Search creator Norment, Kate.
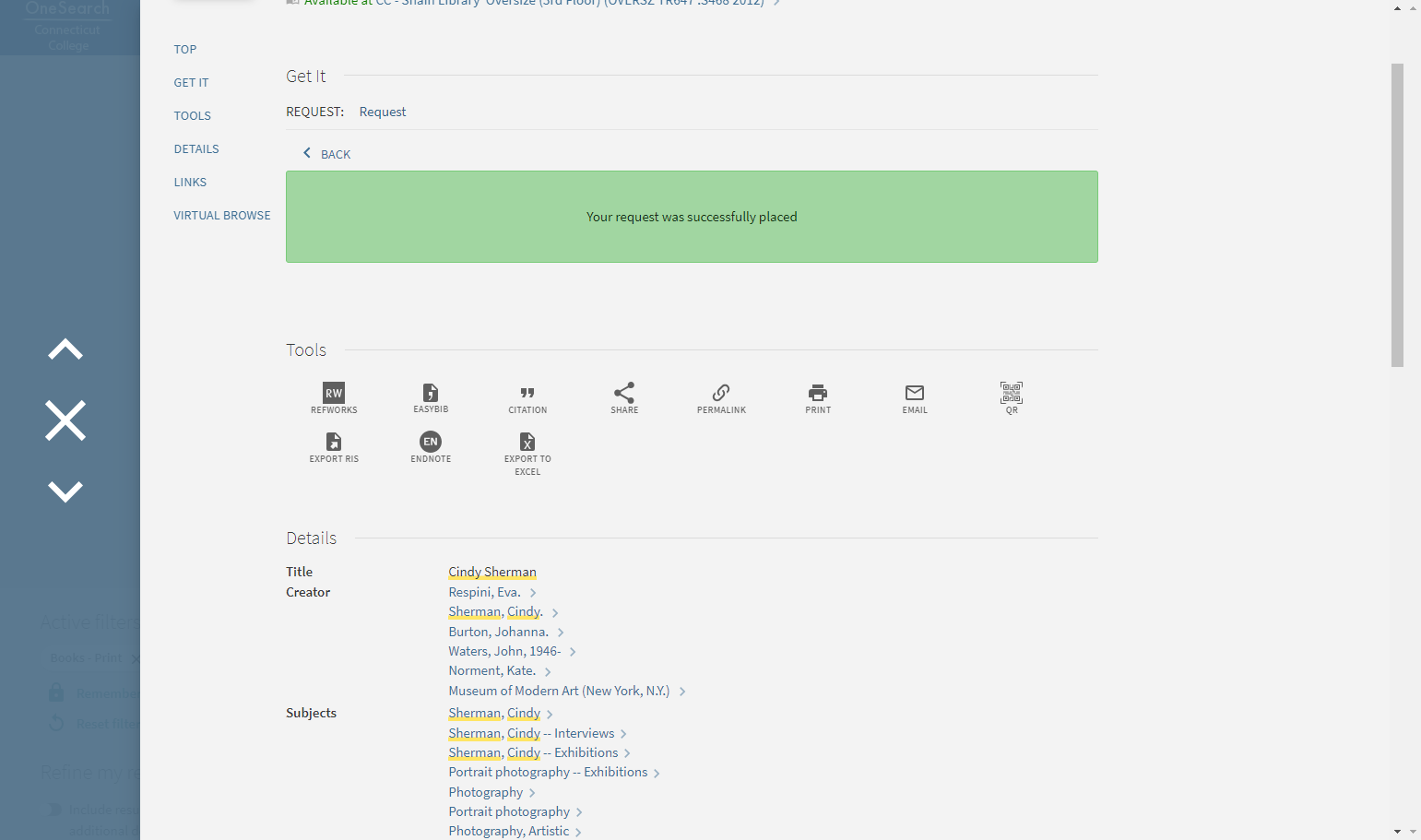1421x840 pixels. (x=492, y=670)
